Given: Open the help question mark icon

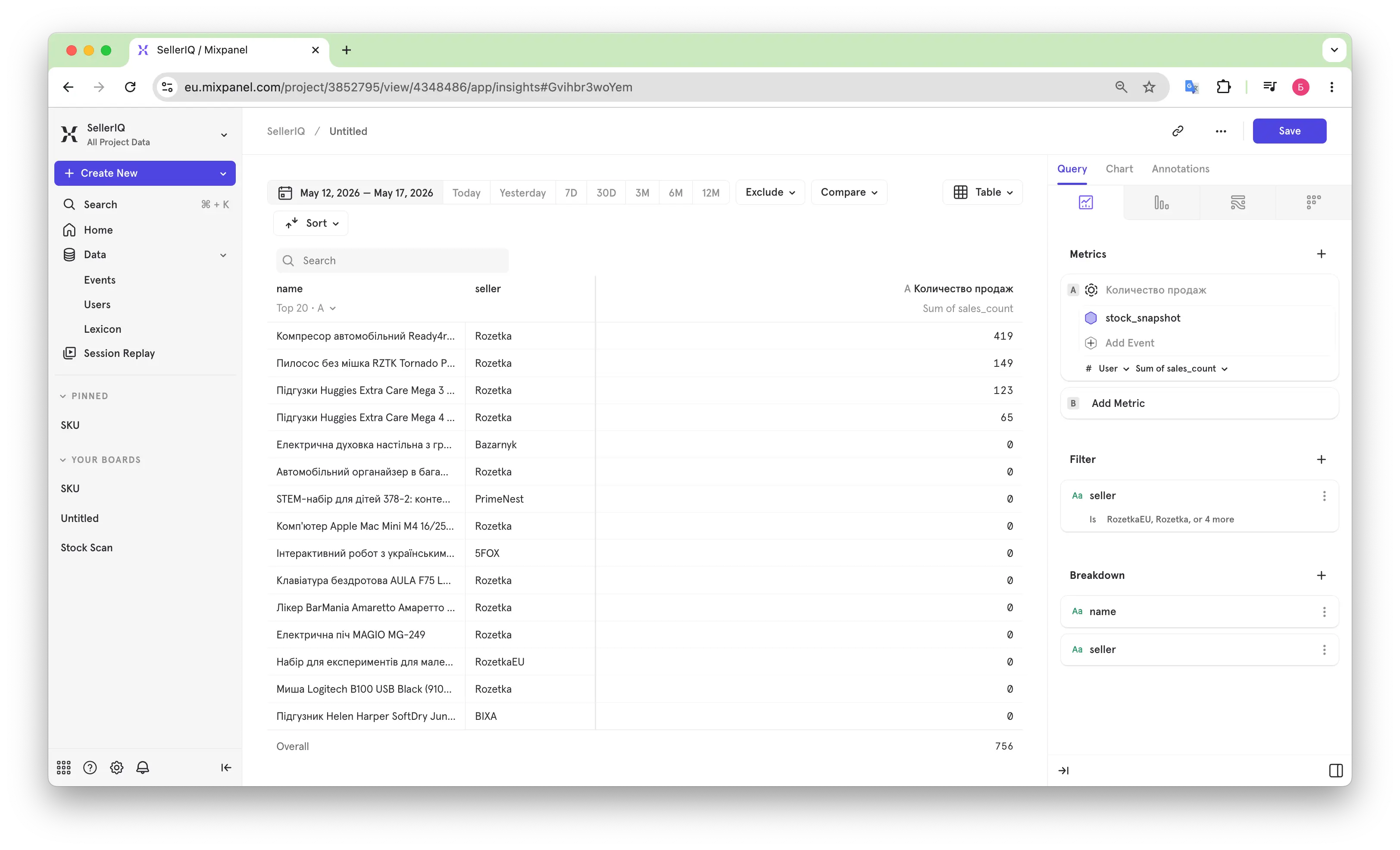Looking at the screenshot, I should coord(90,768).
